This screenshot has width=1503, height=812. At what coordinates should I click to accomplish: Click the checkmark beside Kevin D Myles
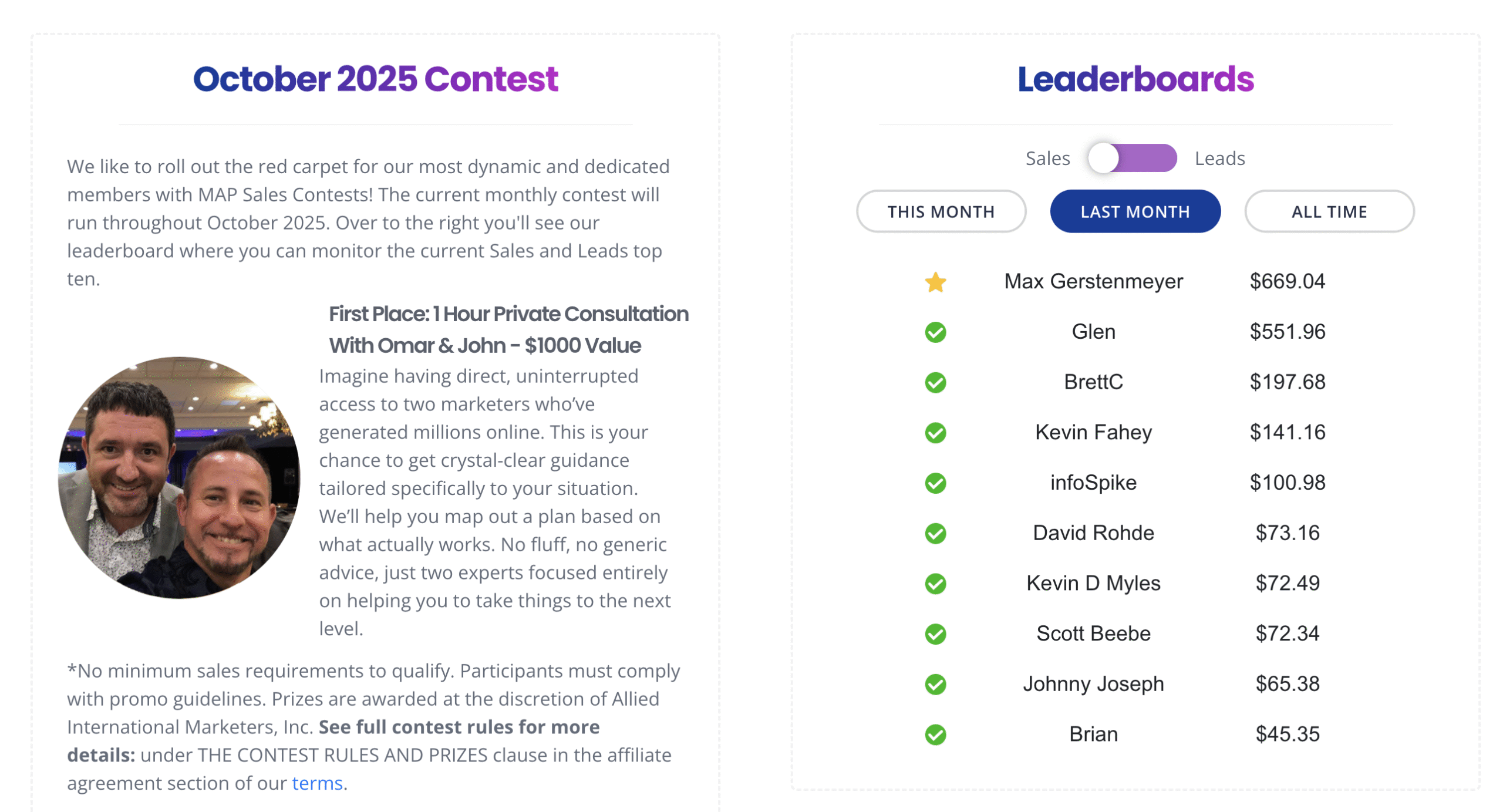tap(935, 584)
